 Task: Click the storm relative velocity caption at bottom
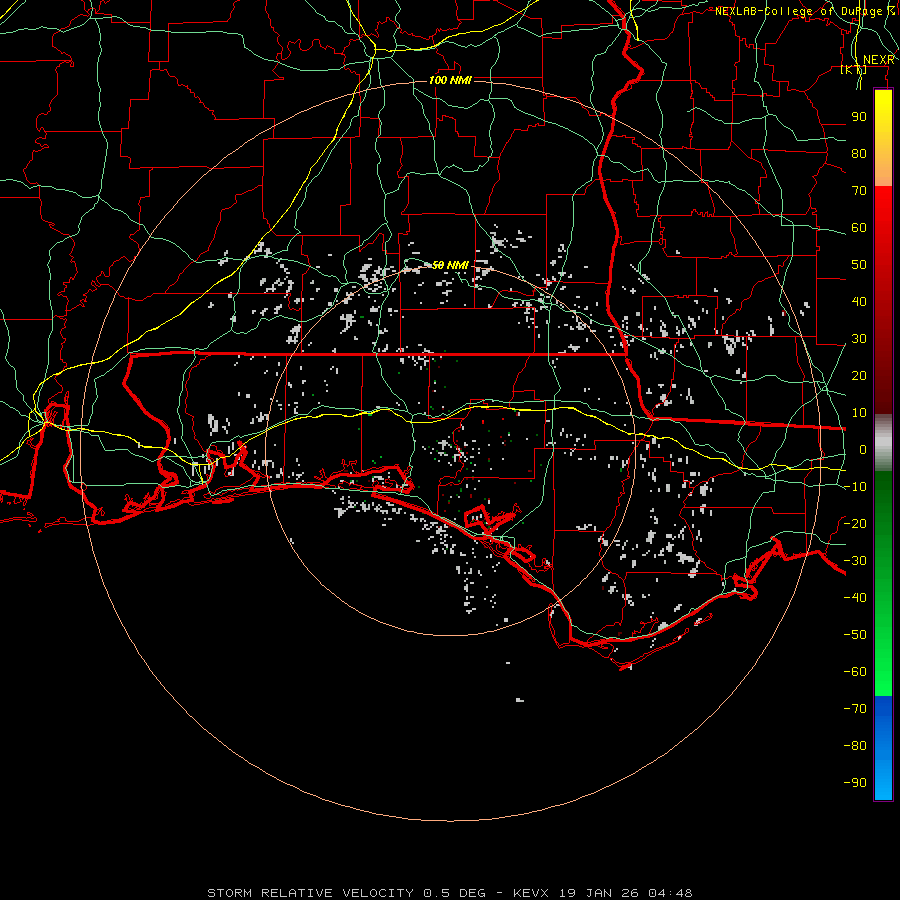tap(449, 893)
